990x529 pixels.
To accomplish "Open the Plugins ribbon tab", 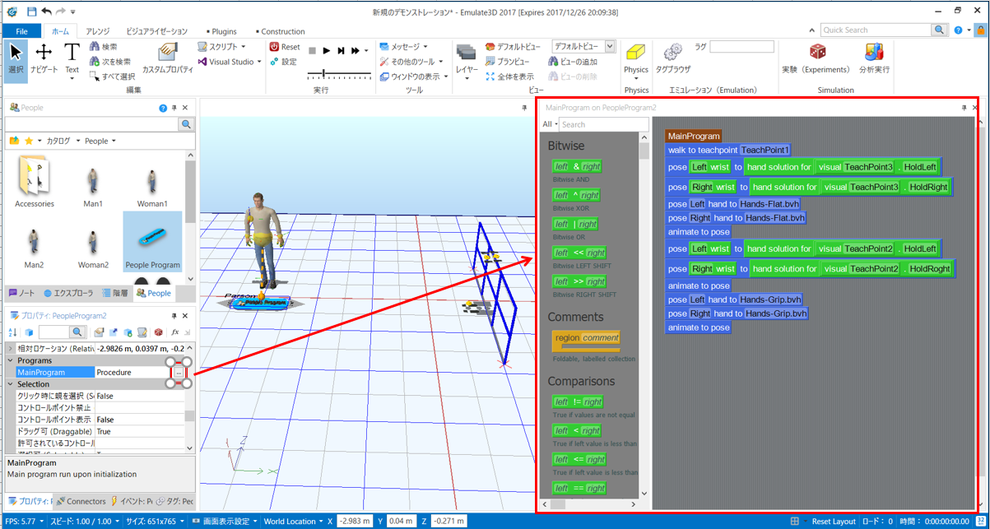I will pyautogui.click(x=221, y=31).
